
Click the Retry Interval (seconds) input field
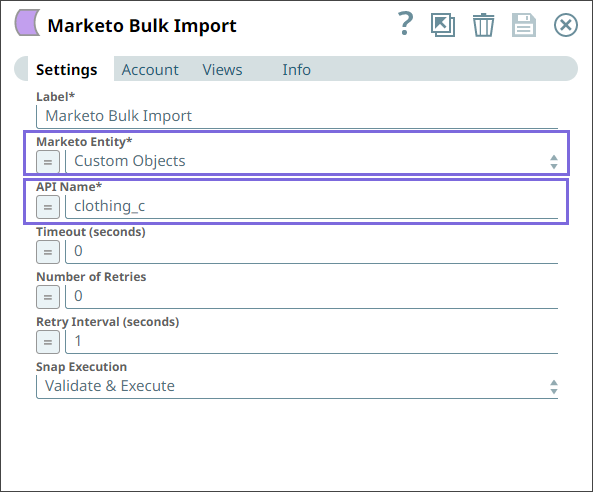point(312,341)
